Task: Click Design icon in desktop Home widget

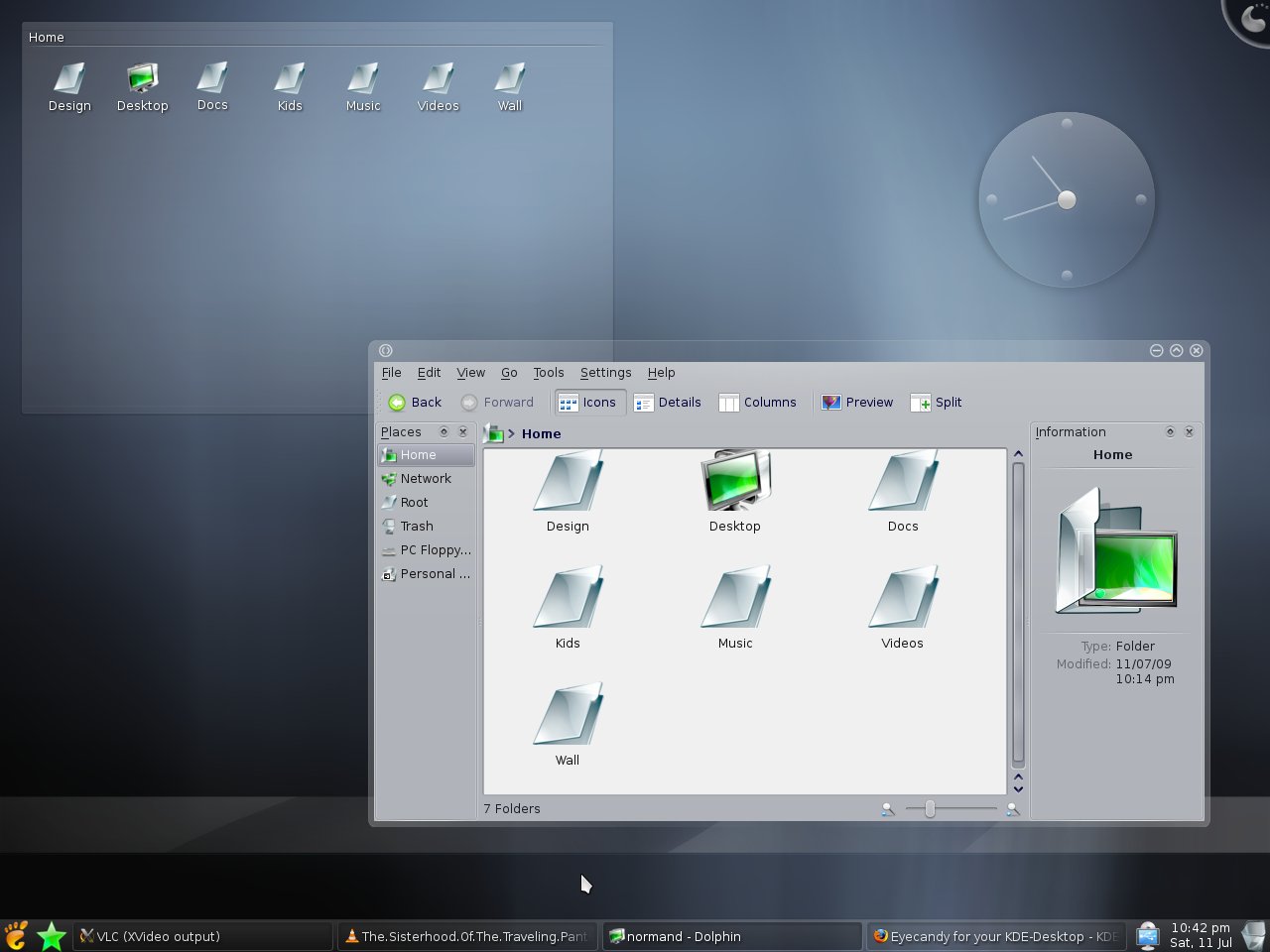Action: tap(69, 87)
